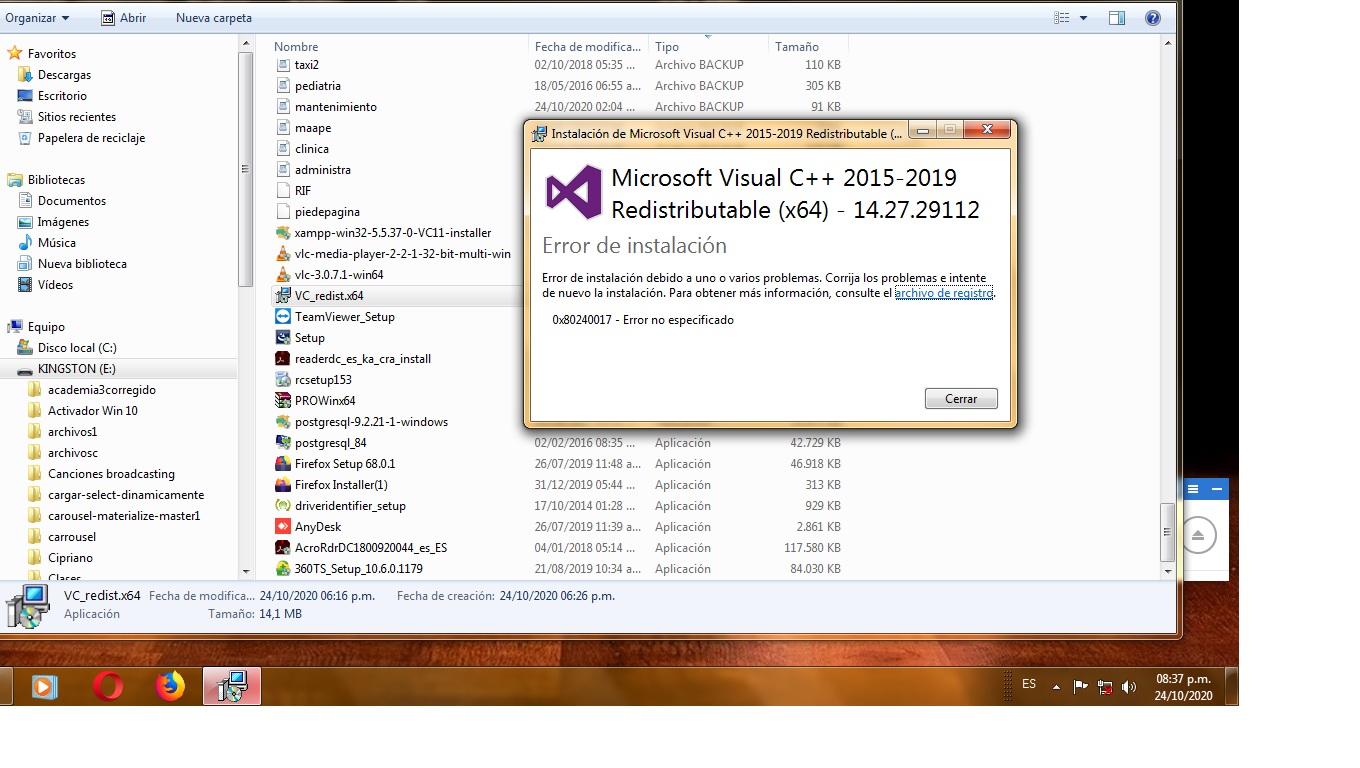Switch to the installer taskbar button
The image size is (1360, 768).
(232, 686)
